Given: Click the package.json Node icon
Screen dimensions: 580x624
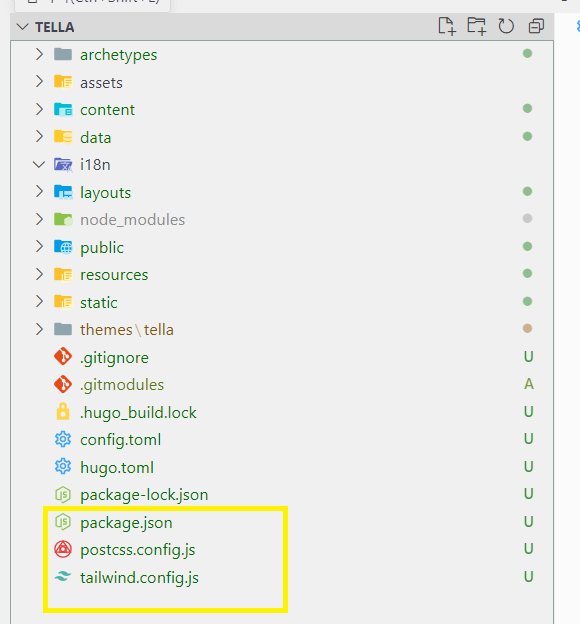Looking at the screenshot, I should [x=63, y=522].
